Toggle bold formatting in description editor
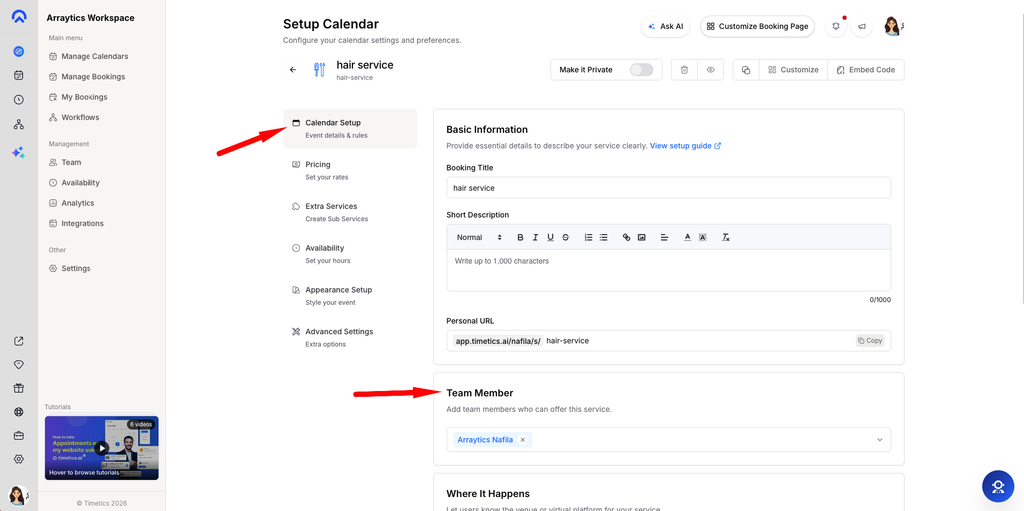The width and height of the screenshot is (1024, 511). tap(520, 237)
